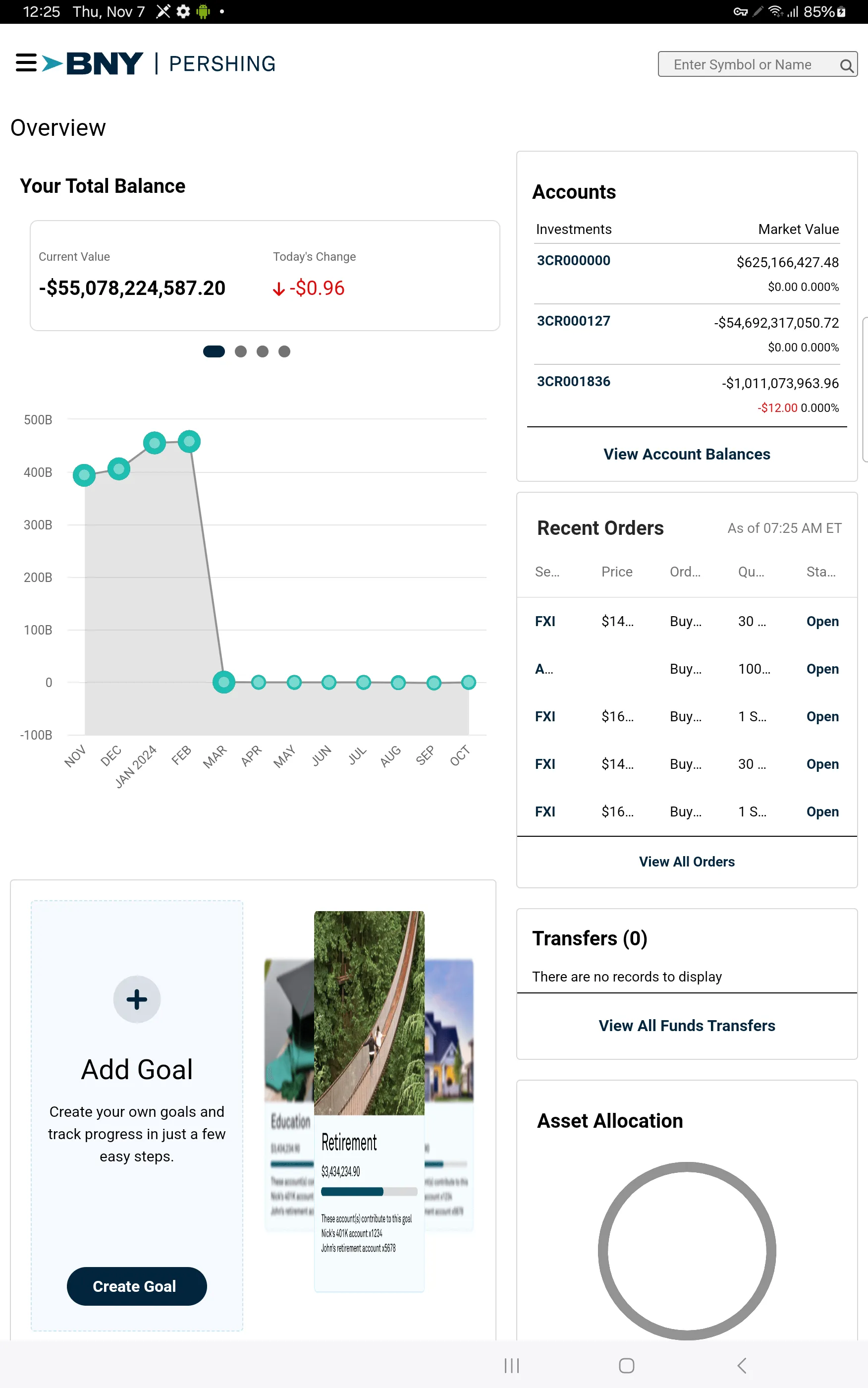Click View All Orders link
Viewport: 868px width, 1388px height.
687,862
